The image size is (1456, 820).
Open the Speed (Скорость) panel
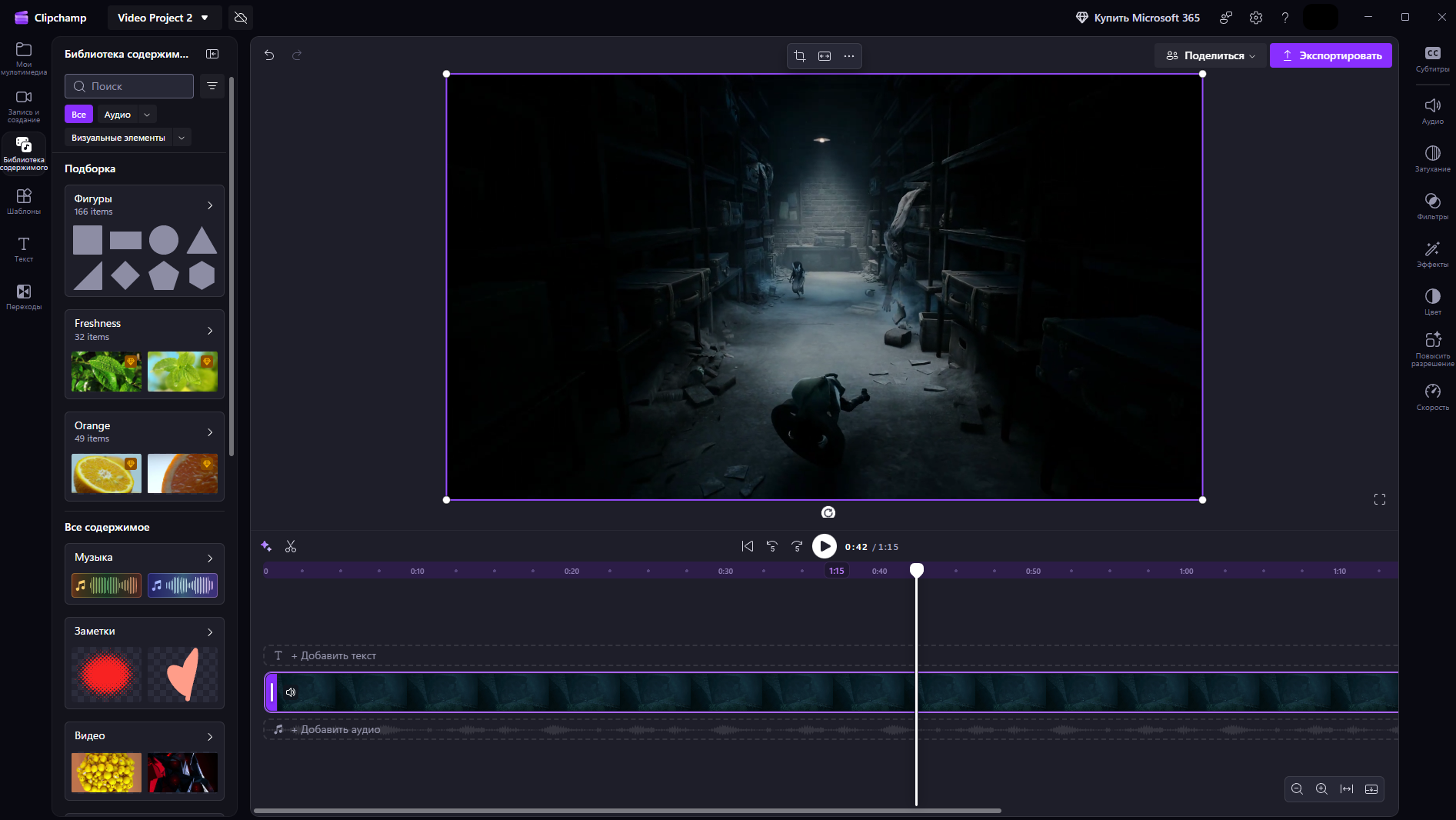[1432, 398]
